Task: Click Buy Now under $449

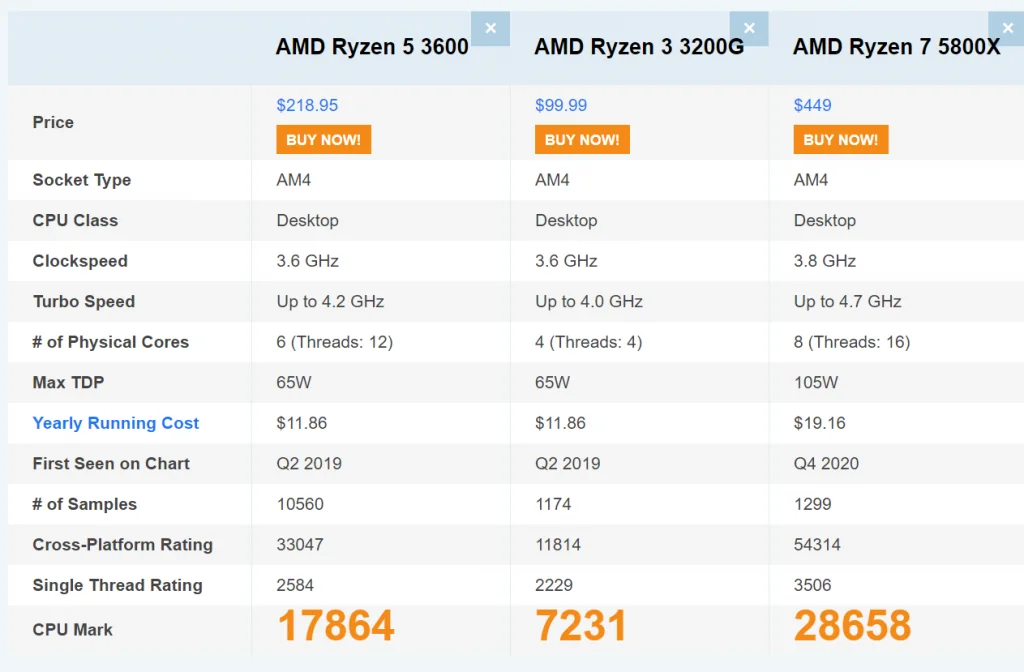Action: pyautogui.click(x=840, y=140)
